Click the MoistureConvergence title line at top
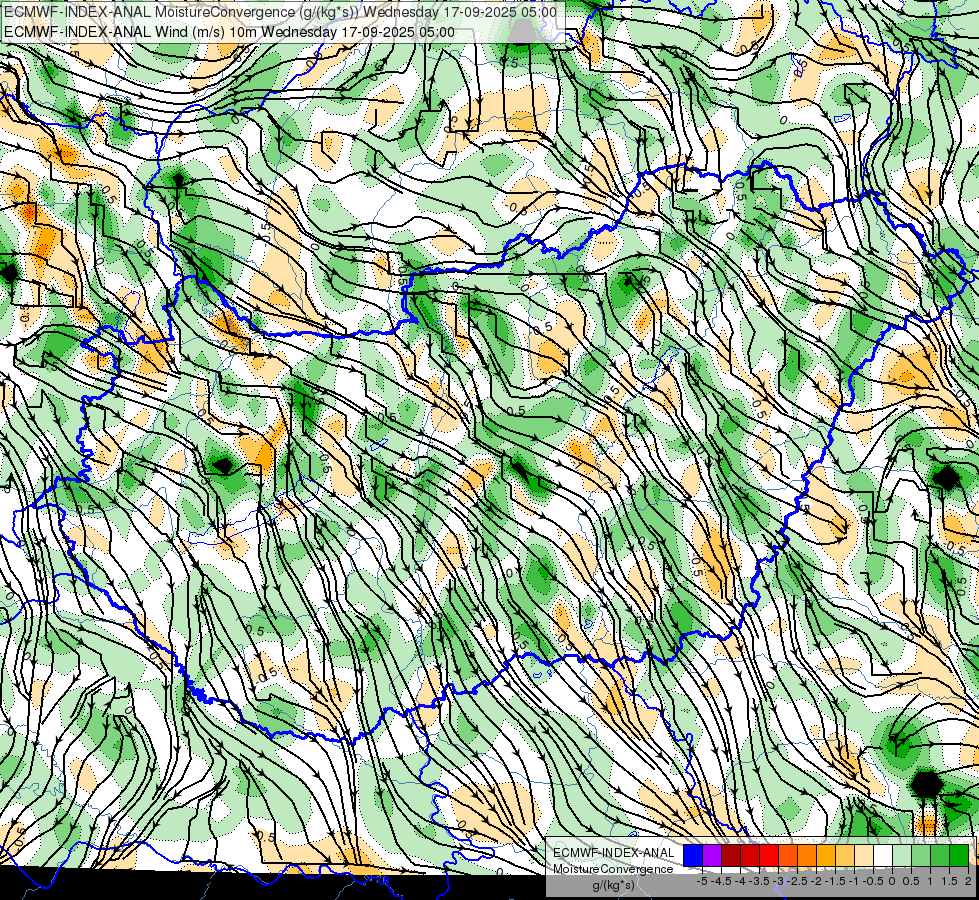The image size is (979, 900). click(280, 11)
